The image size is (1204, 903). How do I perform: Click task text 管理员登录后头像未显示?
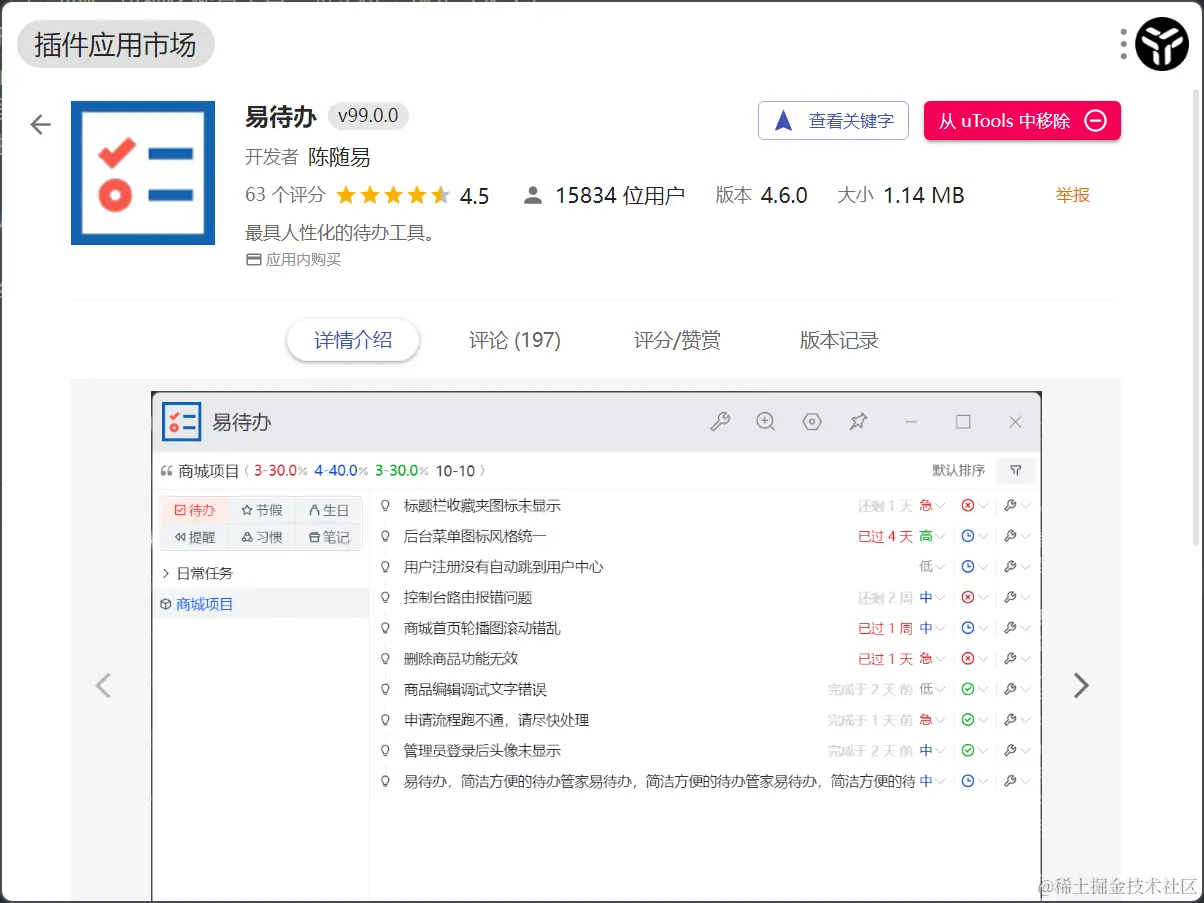tap(482, 751)
